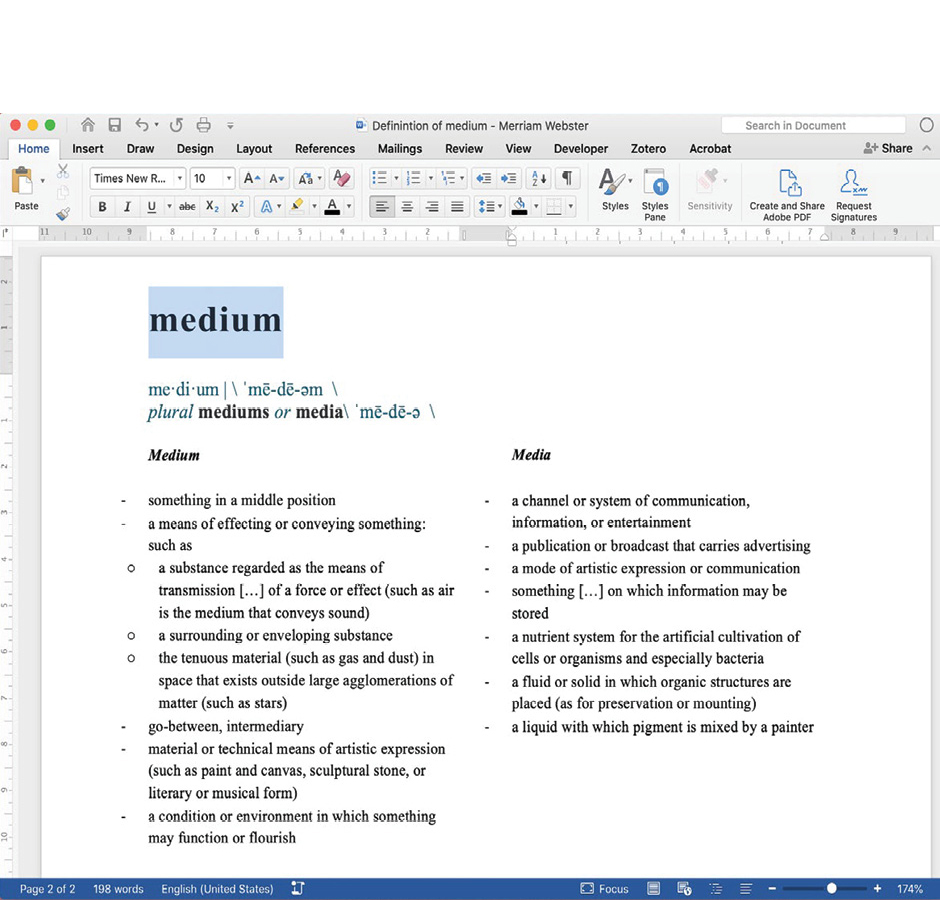This screenshot has width=940, height=900.
Task: Click the Format Painter brush icon
Action: click(63, 213)
